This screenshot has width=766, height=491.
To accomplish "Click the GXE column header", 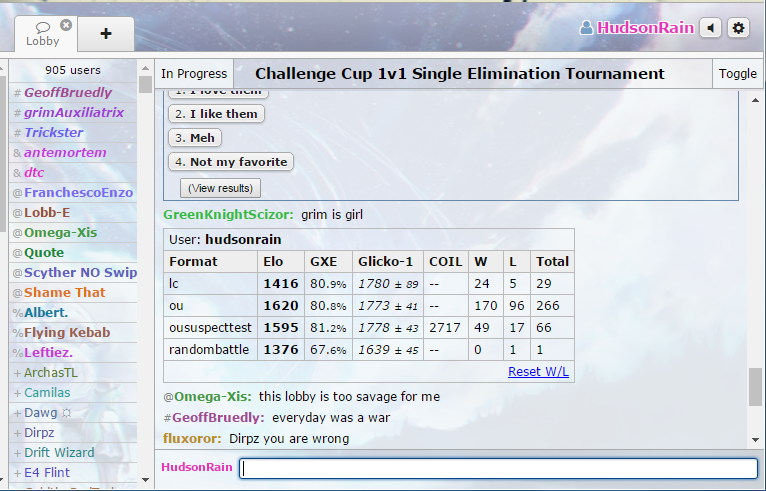I will 328,261.
